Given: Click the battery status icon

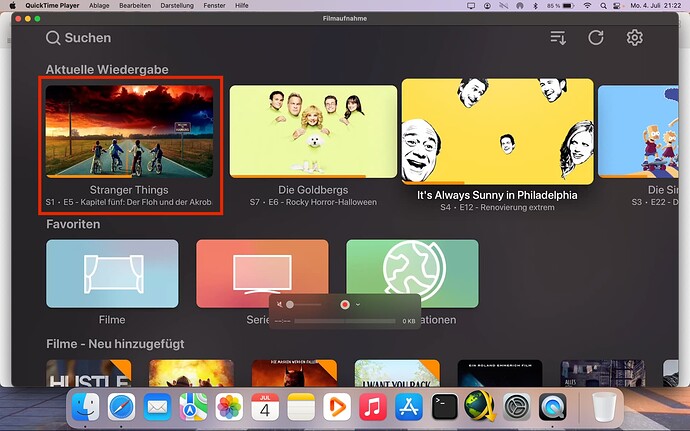Looking at the screenshot, I should (569, 6).
